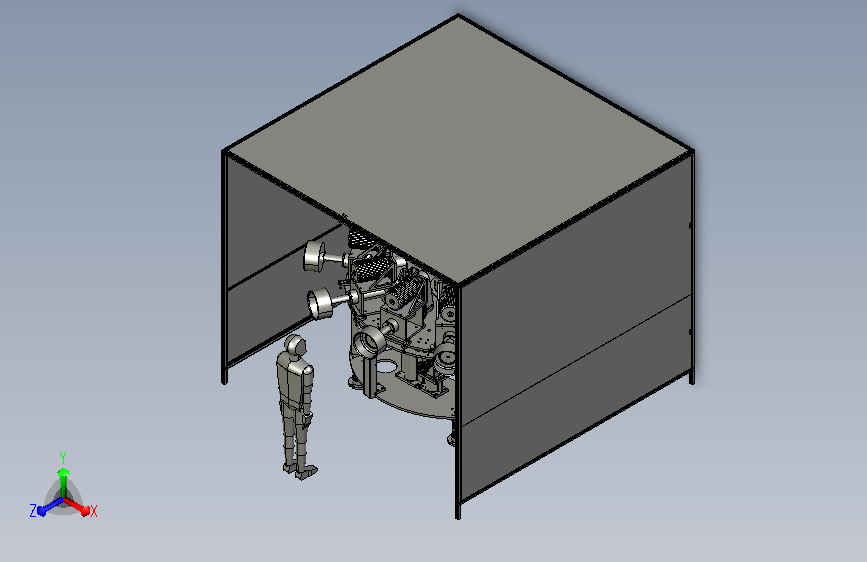
Task: Pick the circular base plate of the machine
Action: pyautogui.click(x=410, y=397)
